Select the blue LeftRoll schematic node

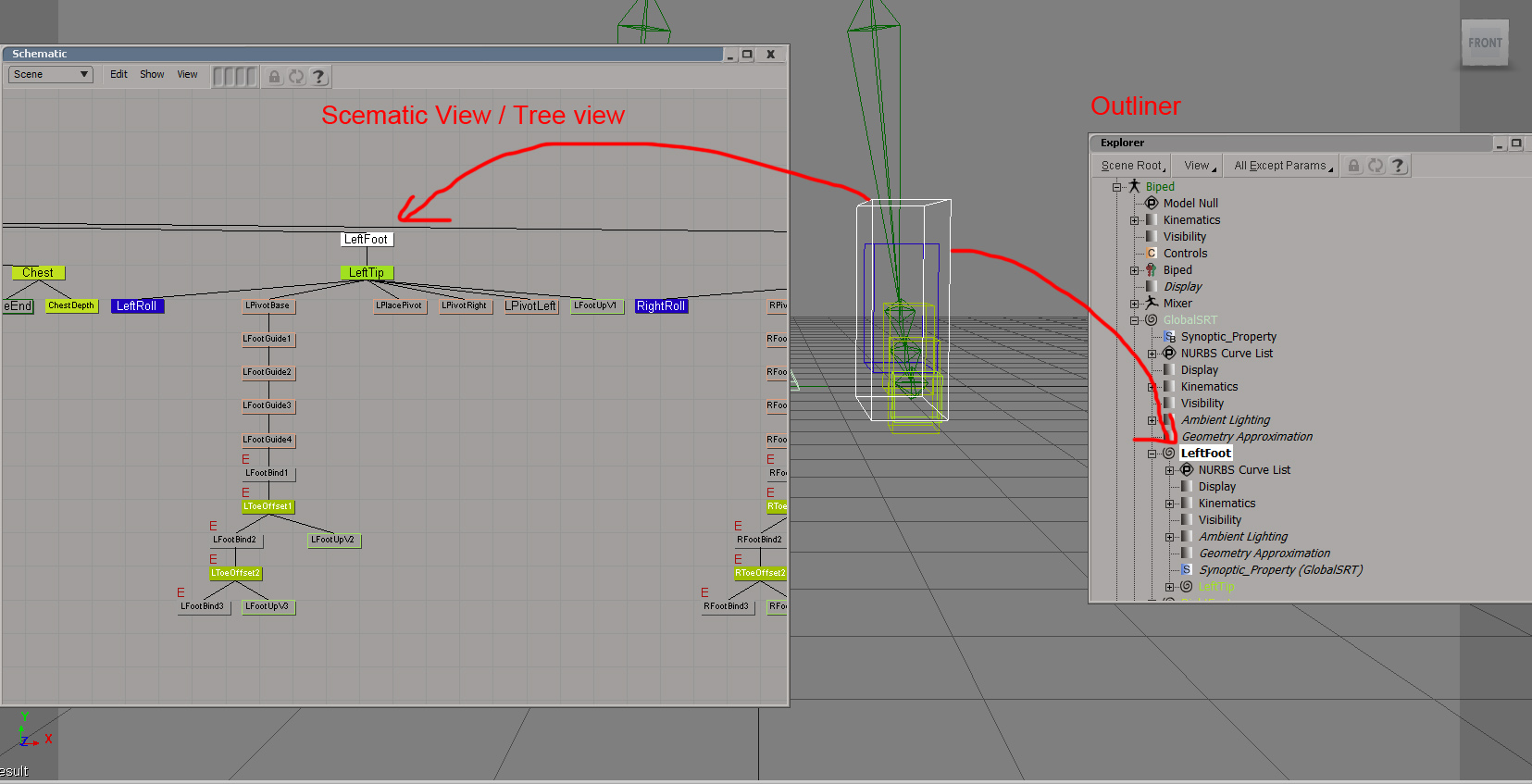point(137,306)
